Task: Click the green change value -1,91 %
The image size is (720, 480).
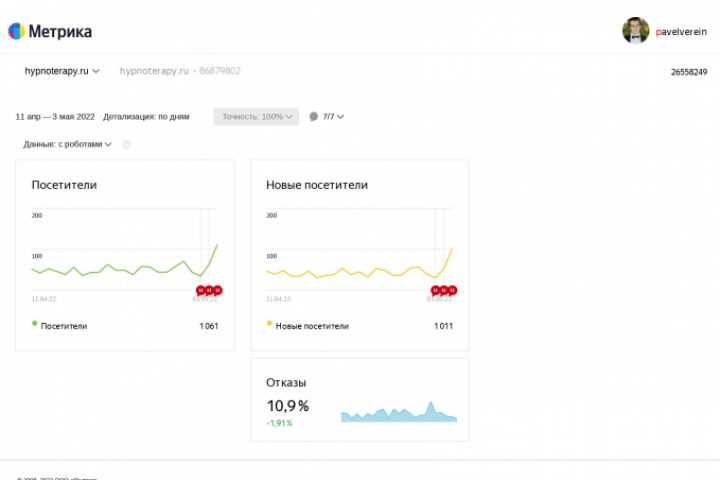Action: [x=279, y=423]
